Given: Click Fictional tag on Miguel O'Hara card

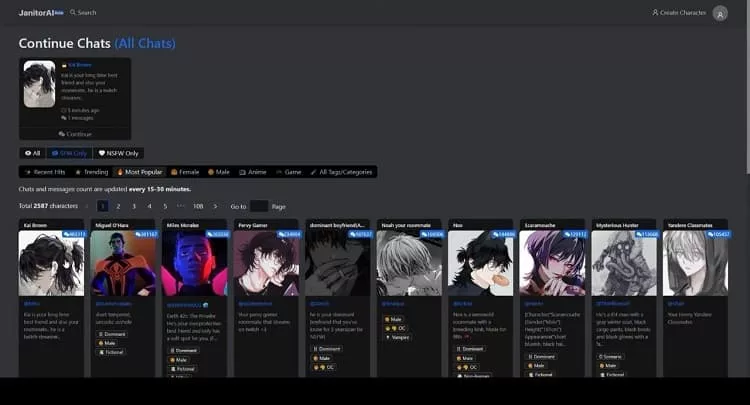Looking at the screenshot, I should point(111,352).
